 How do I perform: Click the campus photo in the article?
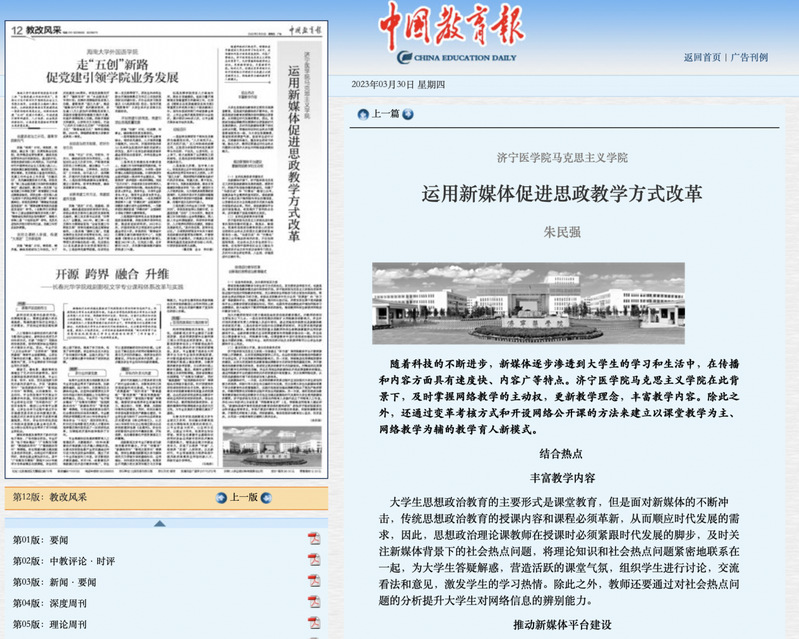[528, 303]
